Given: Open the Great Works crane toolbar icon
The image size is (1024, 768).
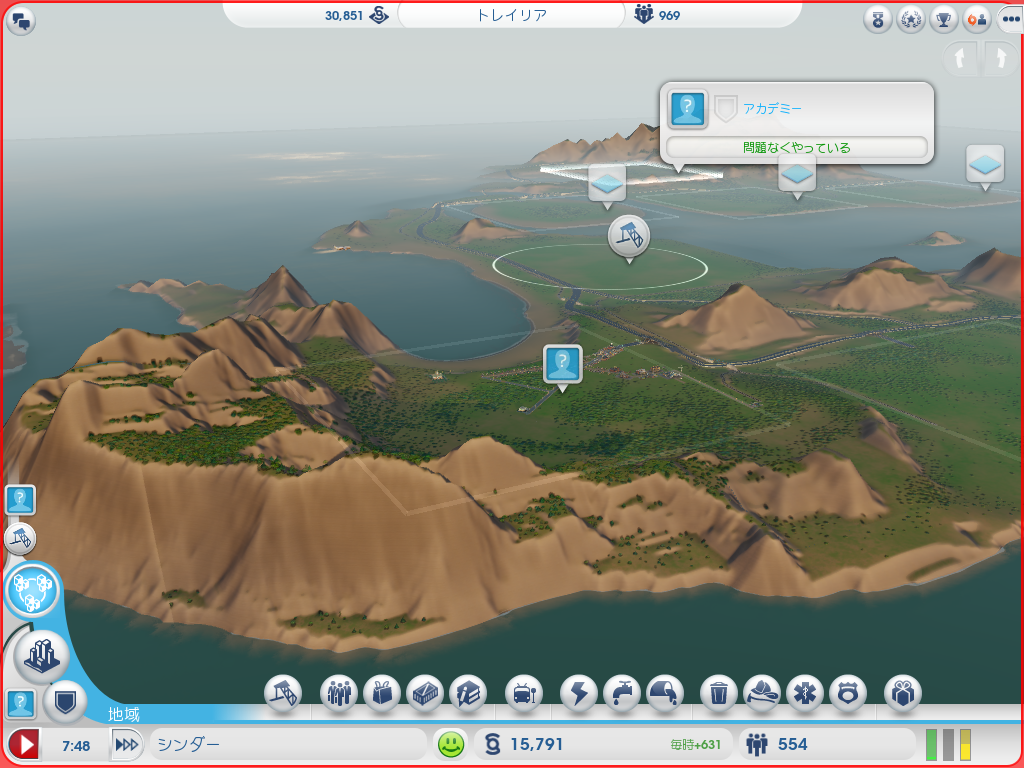Looking at the screenshot, I should [x=283, y=692].
